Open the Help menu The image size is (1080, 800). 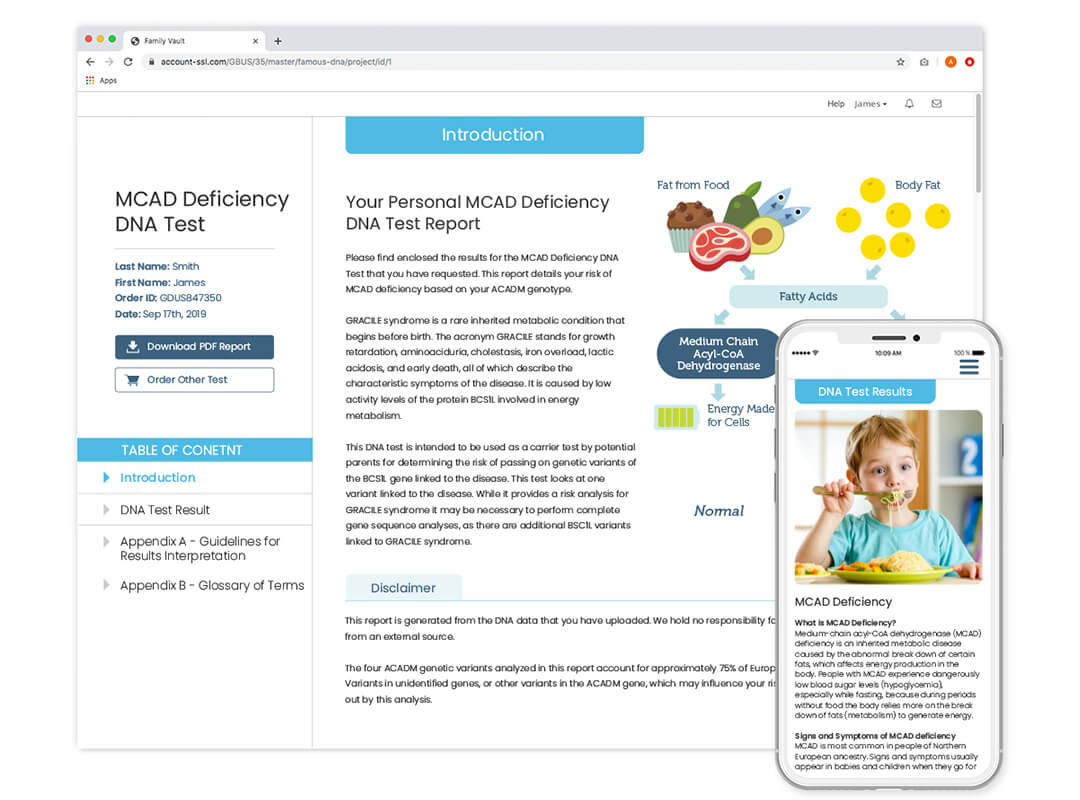point(835,104)
